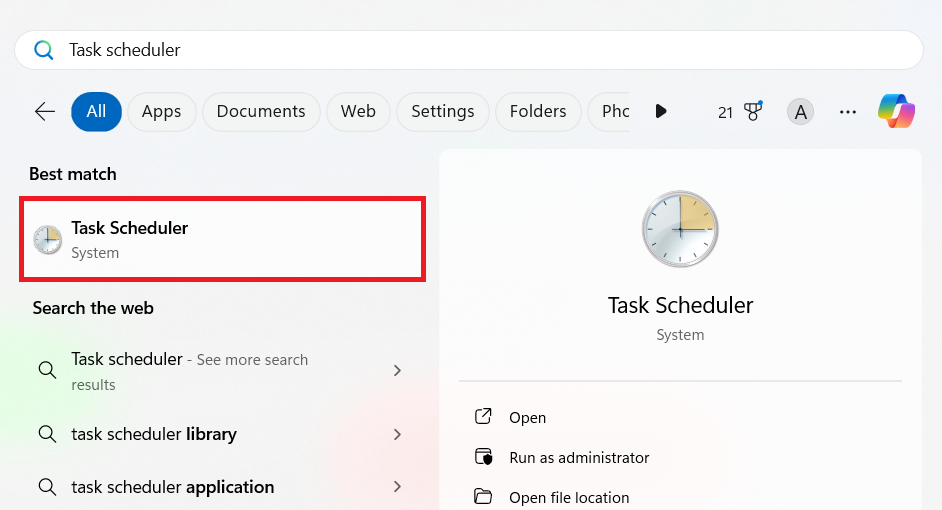Open the Copilot colorful icon

896,111
